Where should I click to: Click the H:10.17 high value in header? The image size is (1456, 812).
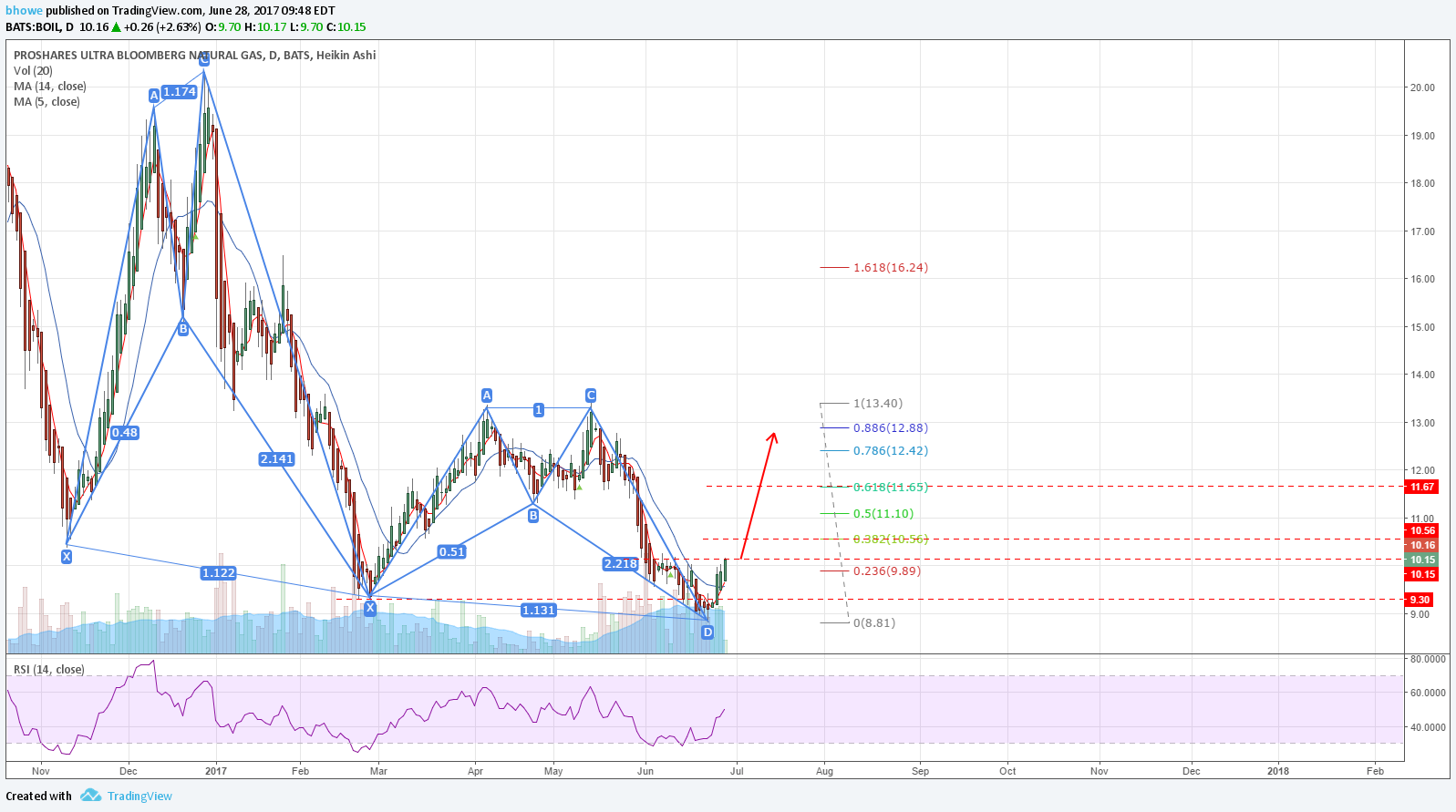265,27
